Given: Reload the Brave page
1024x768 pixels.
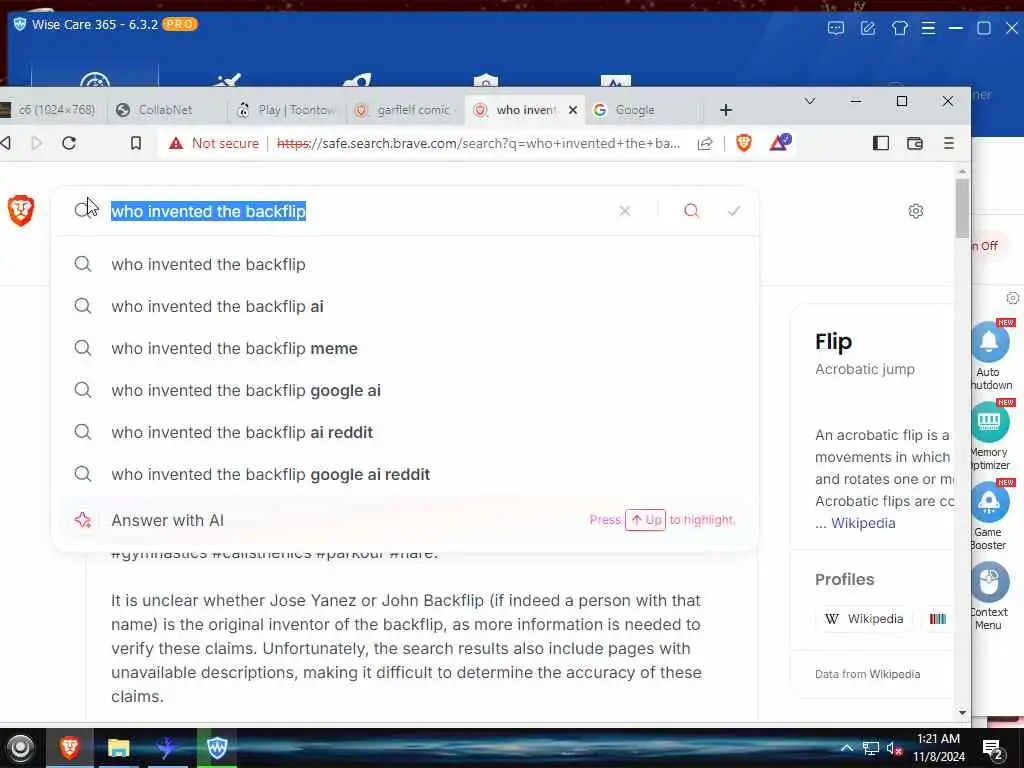Looking at the screenshot, I should click(x=69, y=143).
